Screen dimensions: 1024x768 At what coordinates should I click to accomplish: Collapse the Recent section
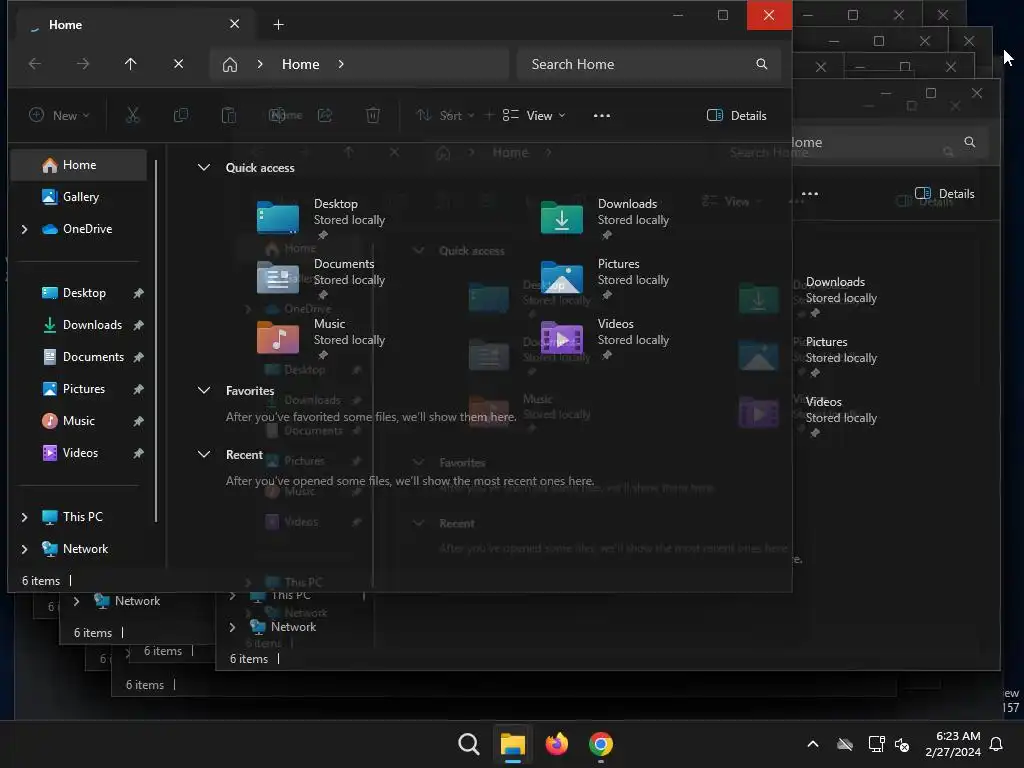point(204,455)
